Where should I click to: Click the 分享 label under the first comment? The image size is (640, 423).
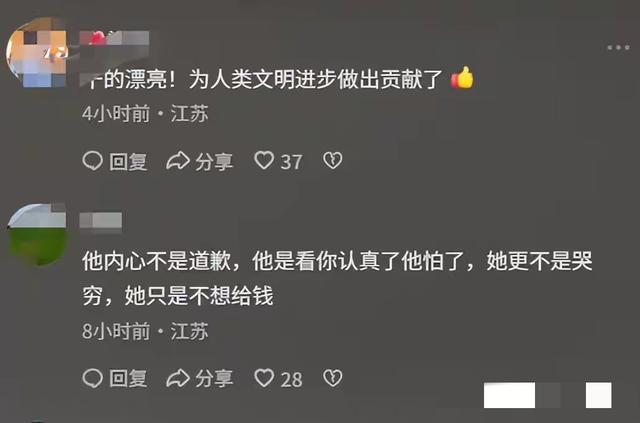coord(214,162)
